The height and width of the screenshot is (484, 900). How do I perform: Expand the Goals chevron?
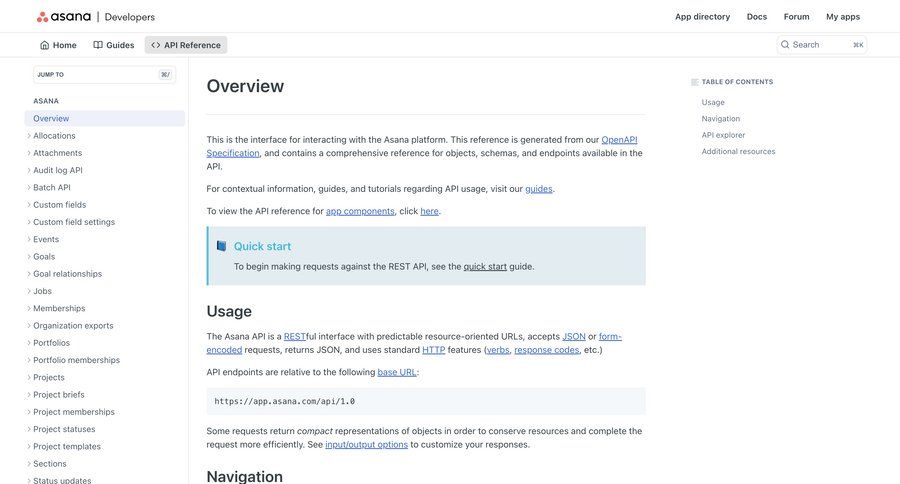tap(29, 256)
